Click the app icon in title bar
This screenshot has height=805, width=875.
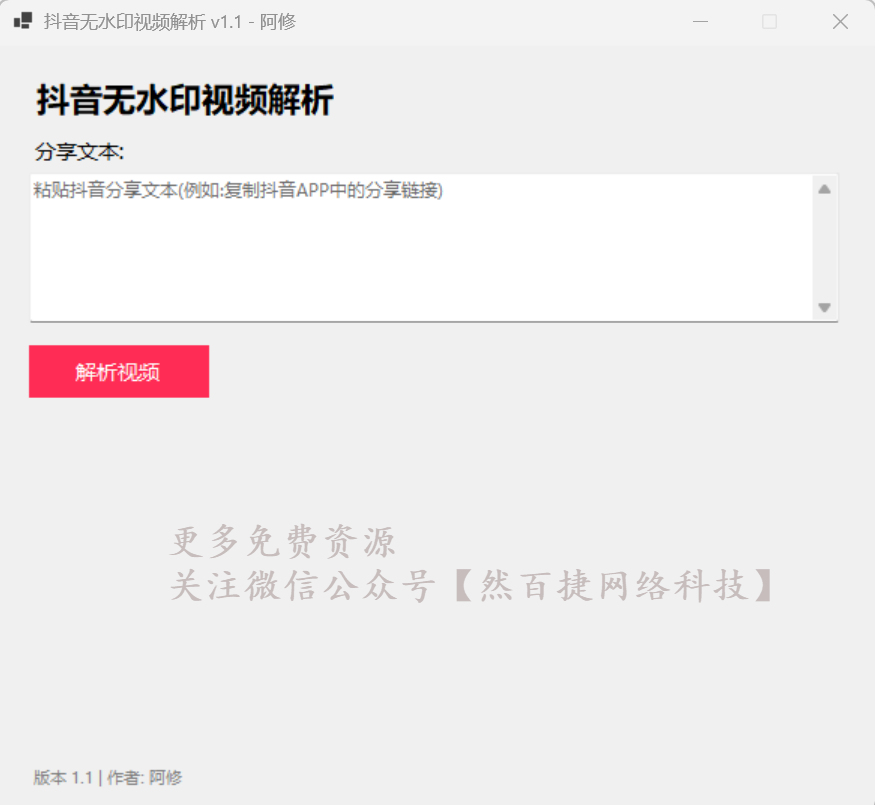pyautogui.click(x=23, y=21)
